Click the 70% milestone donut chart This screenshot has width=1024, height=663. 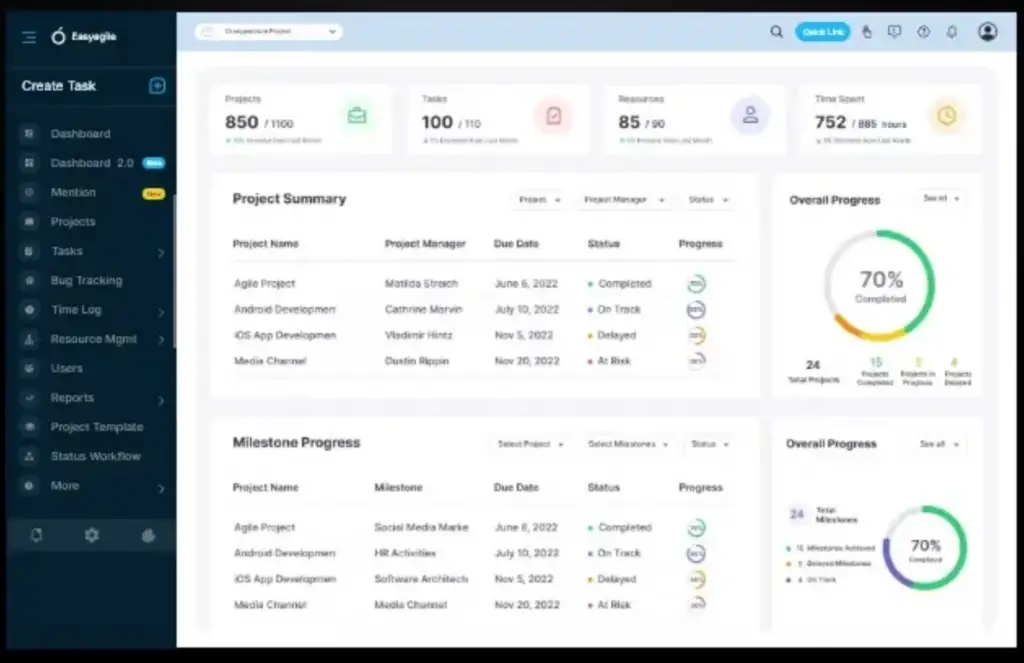point(925,547)
